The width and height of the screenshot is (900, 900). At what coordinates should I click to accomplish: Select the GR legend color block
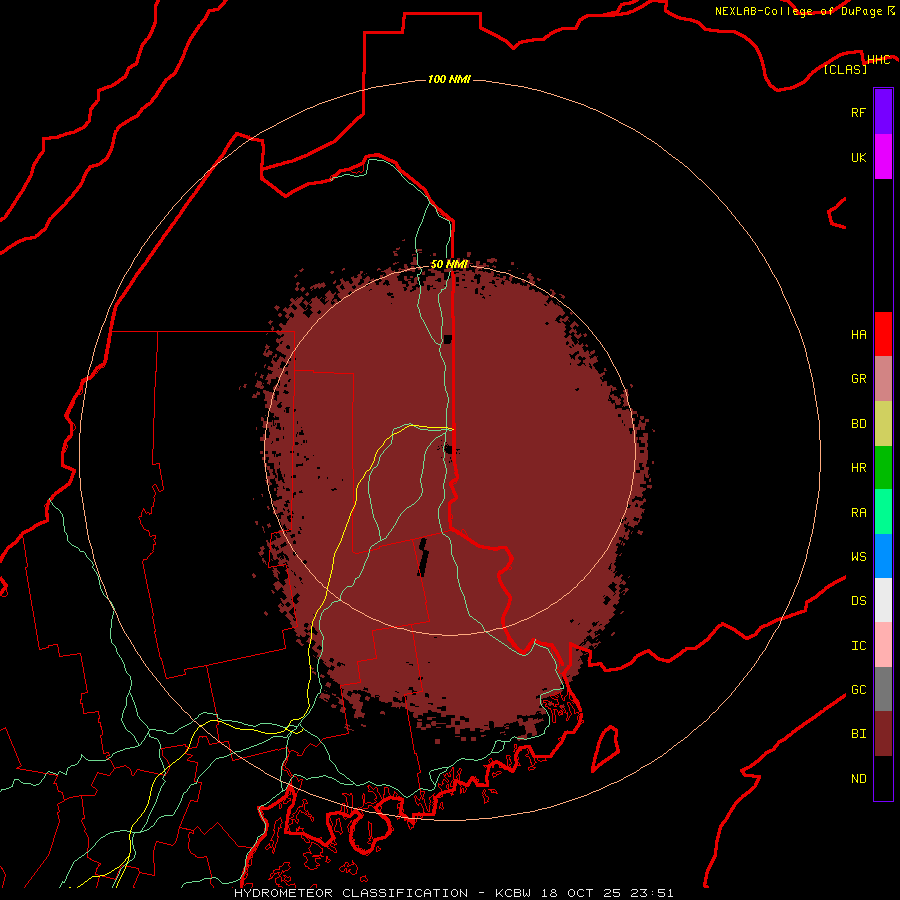[883, 379]
